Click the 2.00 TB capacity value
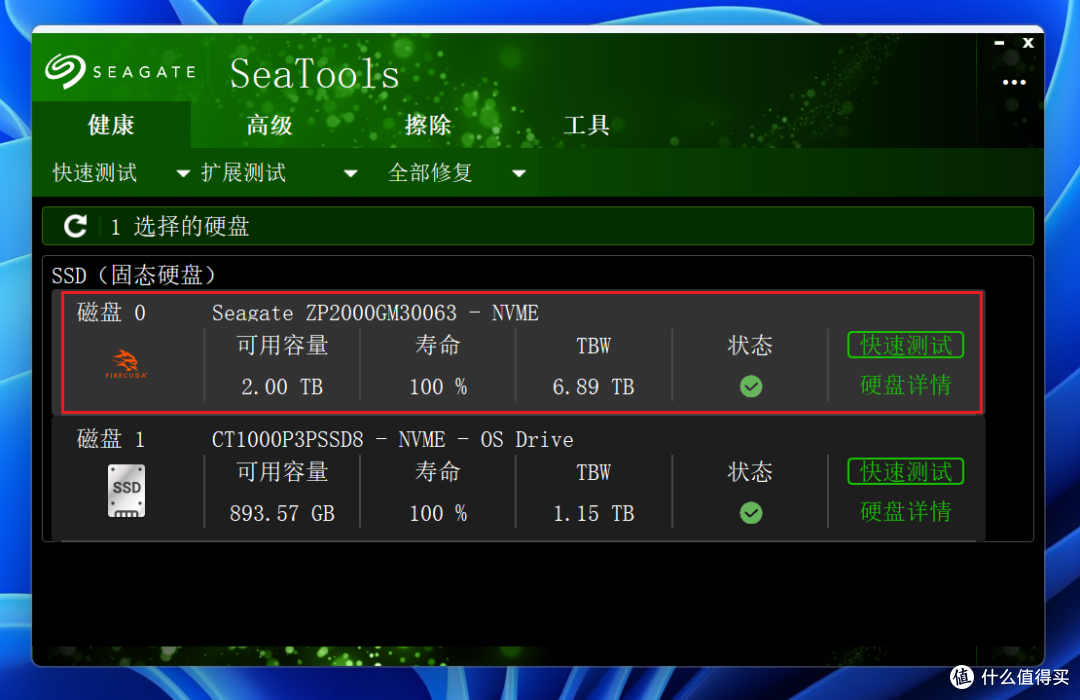 pyautogui.click(x=282, y=387)
